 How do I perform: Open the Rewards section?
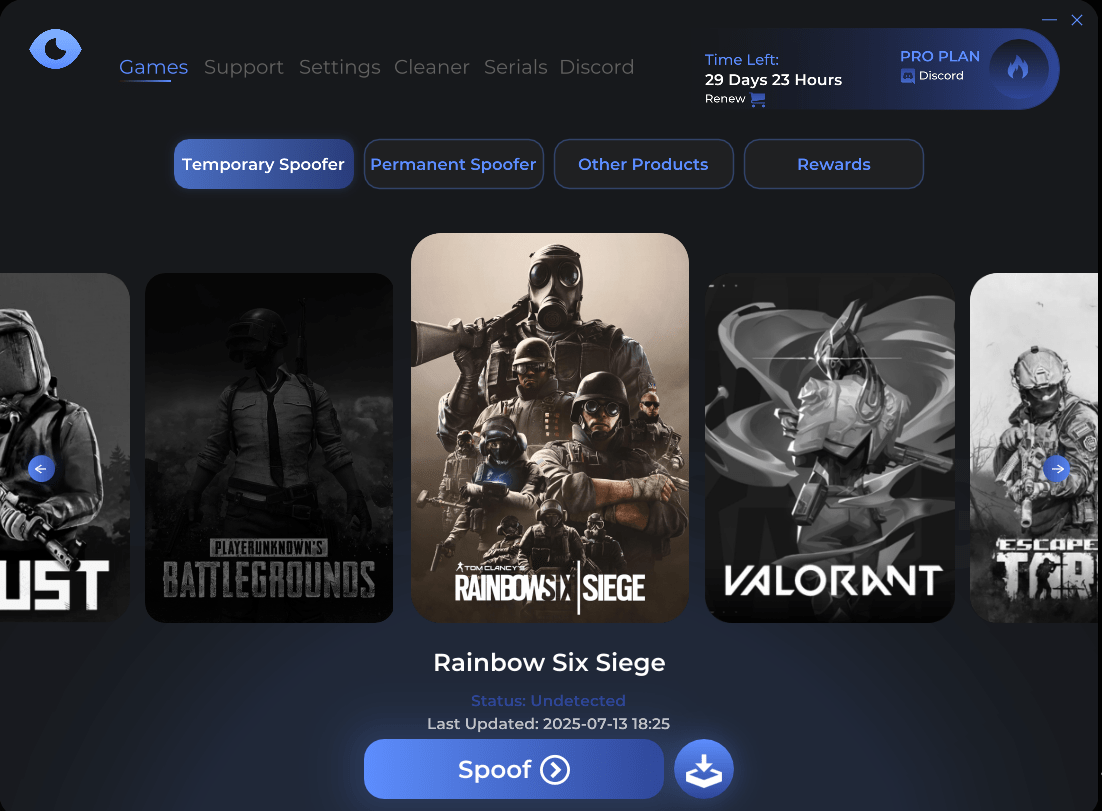tap(833, 164)
